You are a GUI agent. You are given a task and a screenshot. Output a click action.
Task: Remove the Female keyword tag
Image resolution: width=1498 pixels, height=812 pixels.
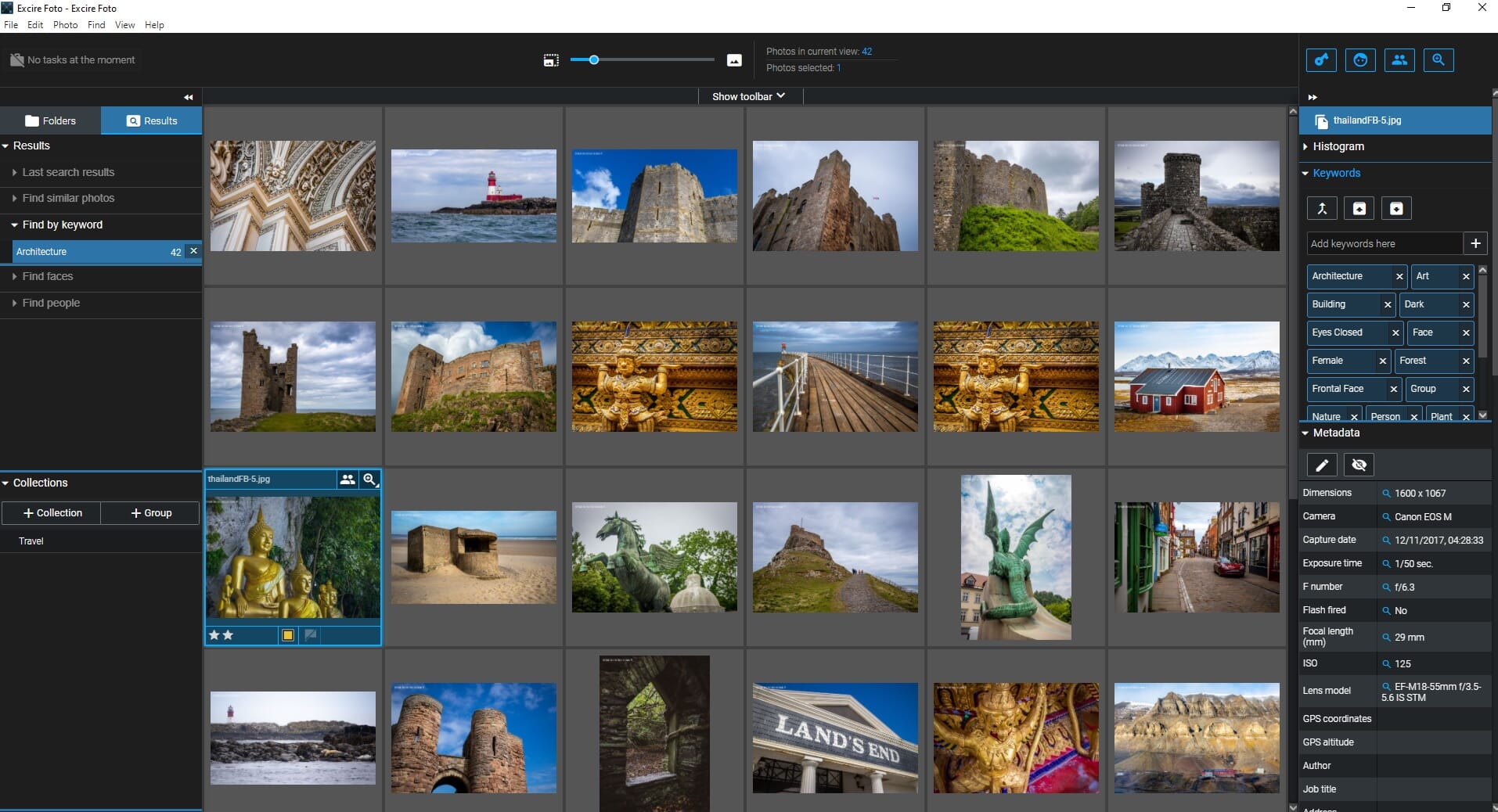(1383, 361)
